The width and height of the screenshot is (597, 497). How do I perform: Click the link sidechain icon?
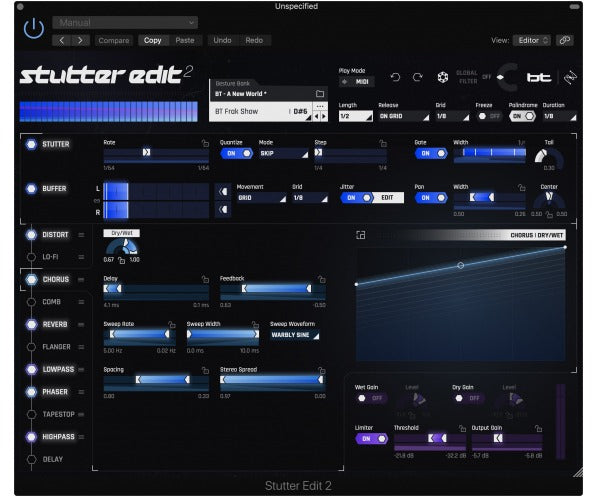[565, 40]
